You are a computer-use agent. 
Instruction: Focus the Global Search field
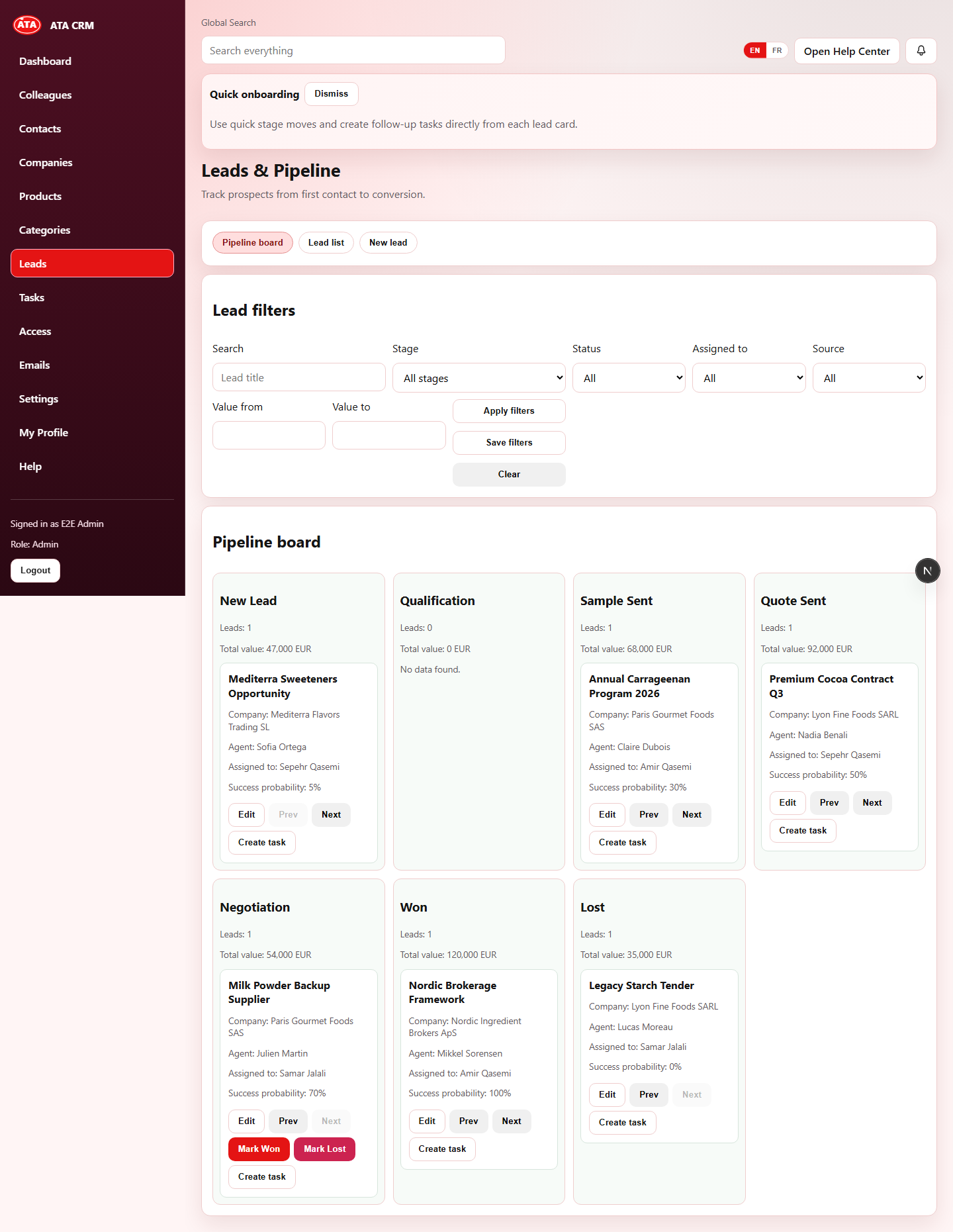[x=353, y=50]
